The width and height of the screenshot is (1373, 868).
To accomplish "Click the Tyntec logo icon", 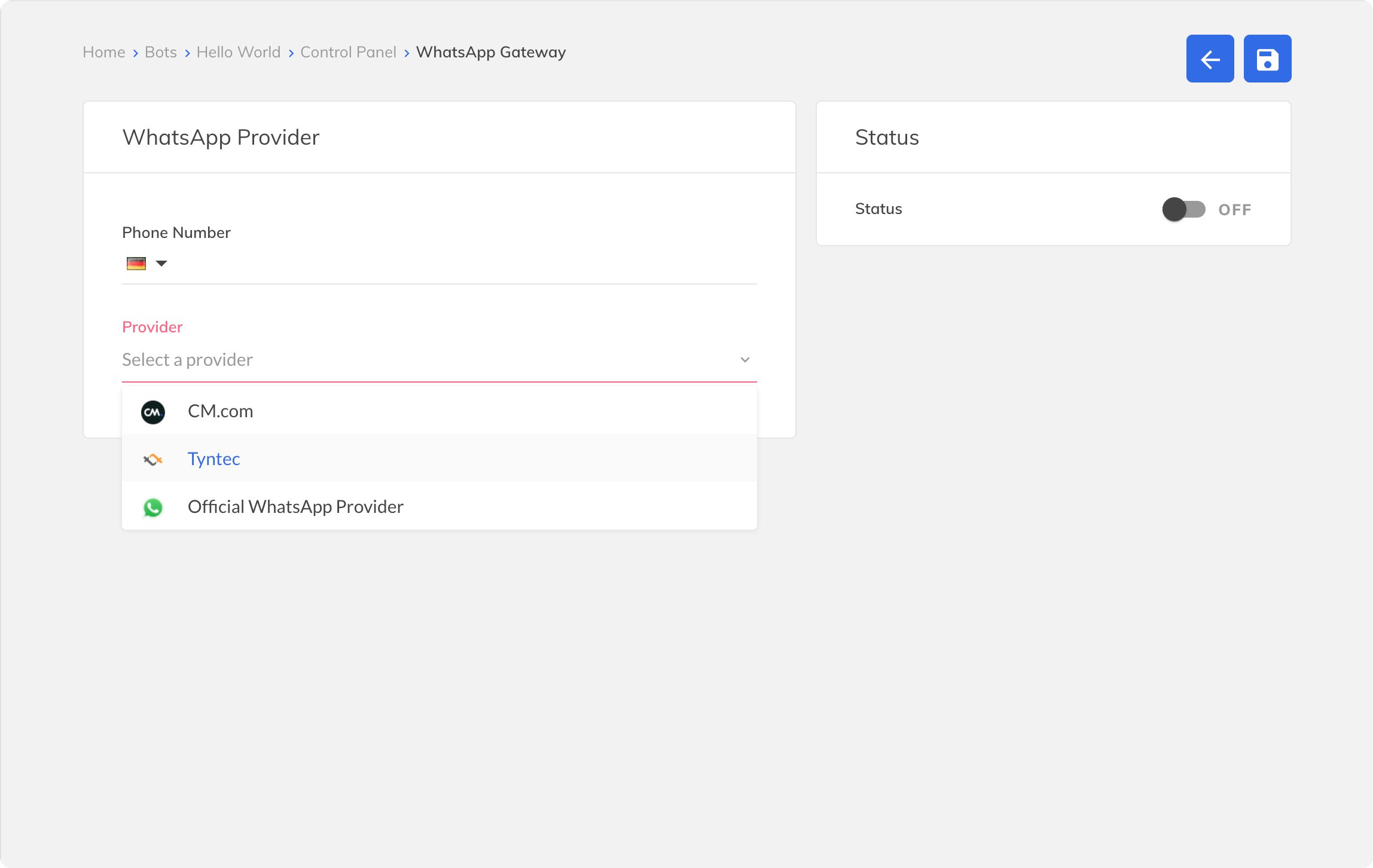I will 153,459.
